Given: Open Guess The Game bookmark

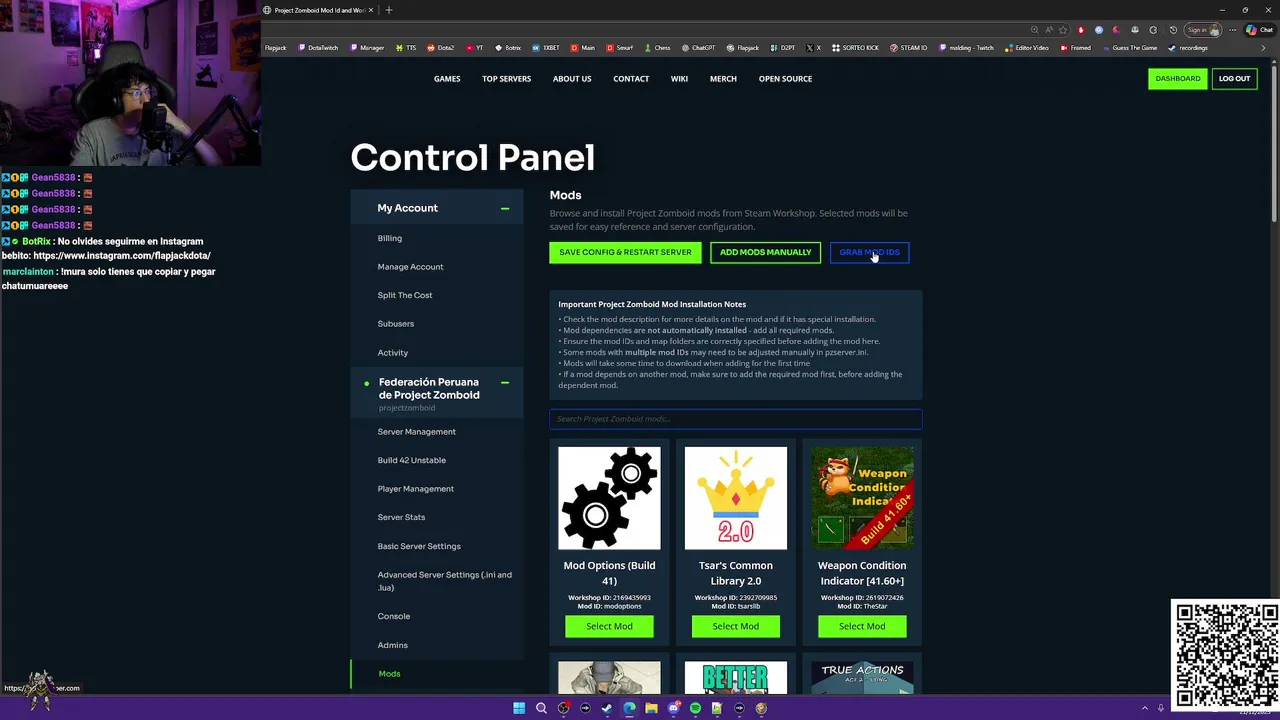Looking at the screenshot, I should point(1129,48).
